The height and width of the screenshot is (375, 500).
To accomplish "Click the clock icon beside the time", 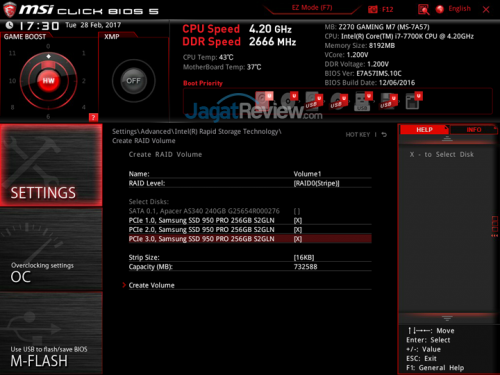I will [9, 25].
